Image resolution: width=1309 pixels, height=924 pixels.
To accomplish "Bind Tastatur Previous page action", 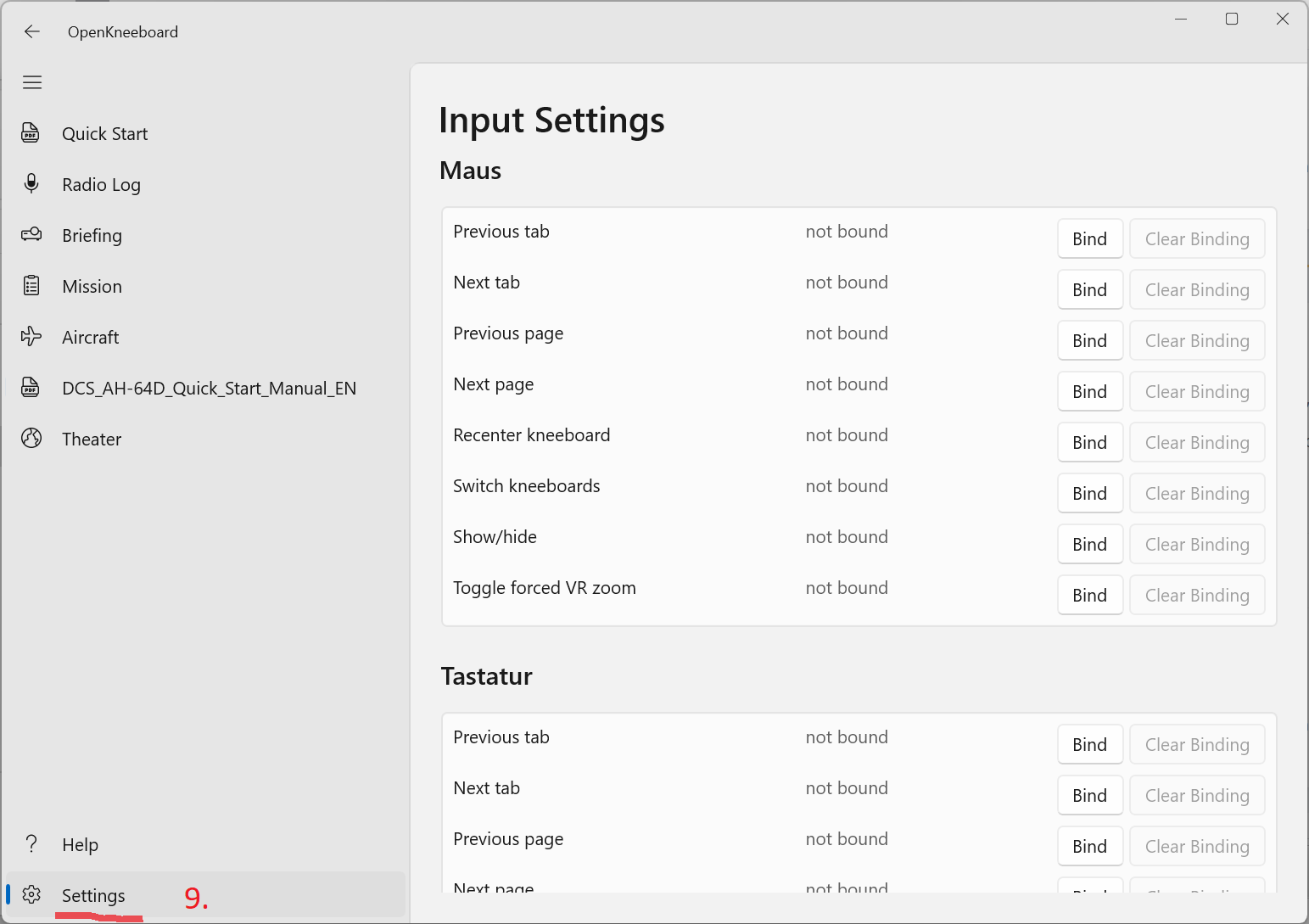I will tap(1090, 846).
